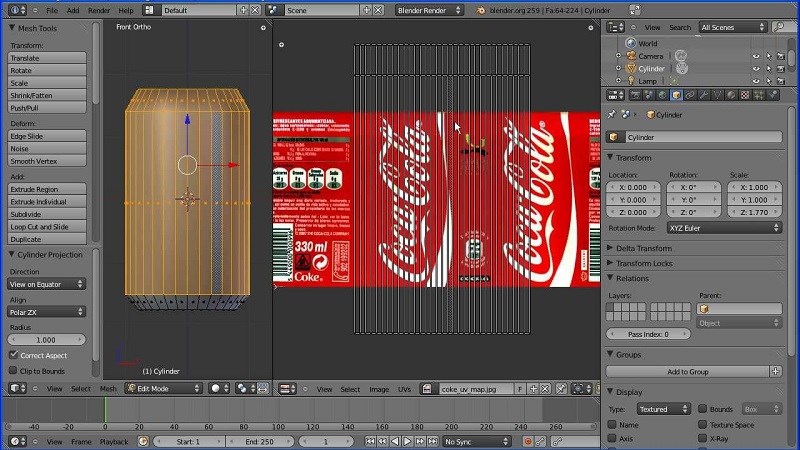The width and height of the screenshot is (800, 450).
Task: Toggle automatic keyframe record button
Action: coord(528,441)
